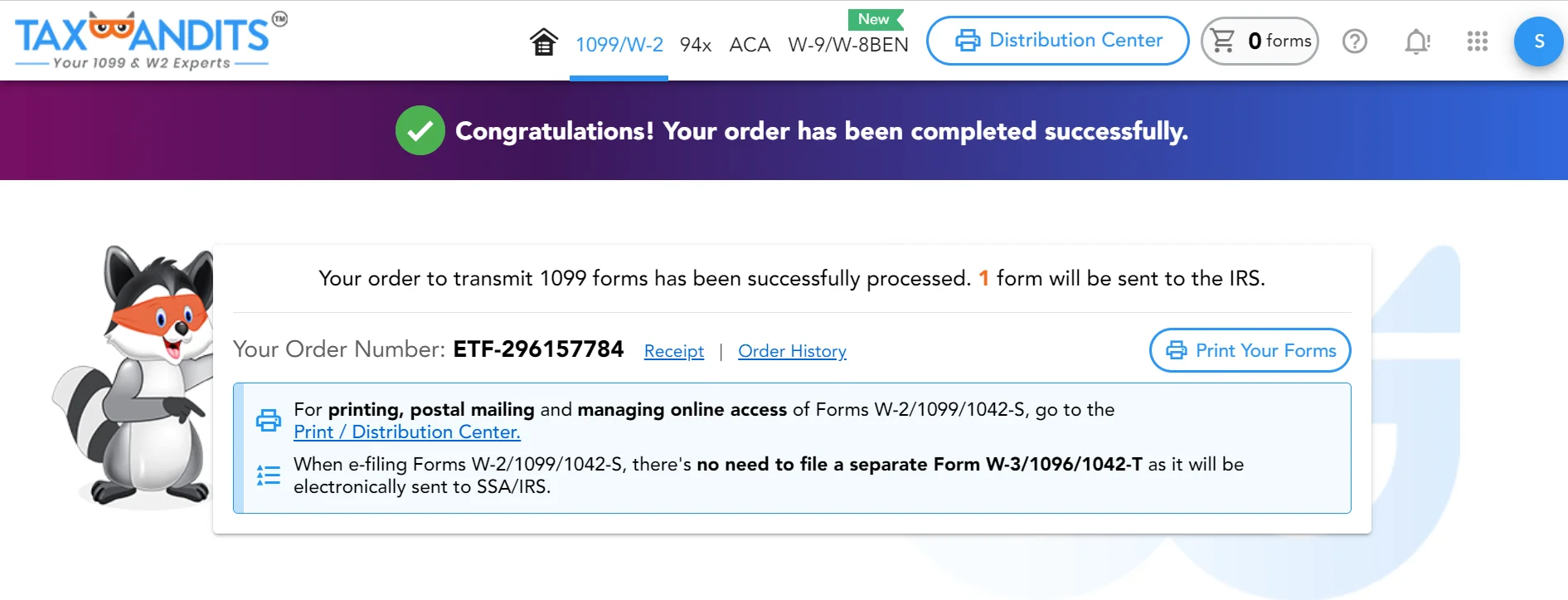The width and height of the screenshot is (1568, 600).
Task: Open the Print / Distribution Center link
Action: coord(407,432)
